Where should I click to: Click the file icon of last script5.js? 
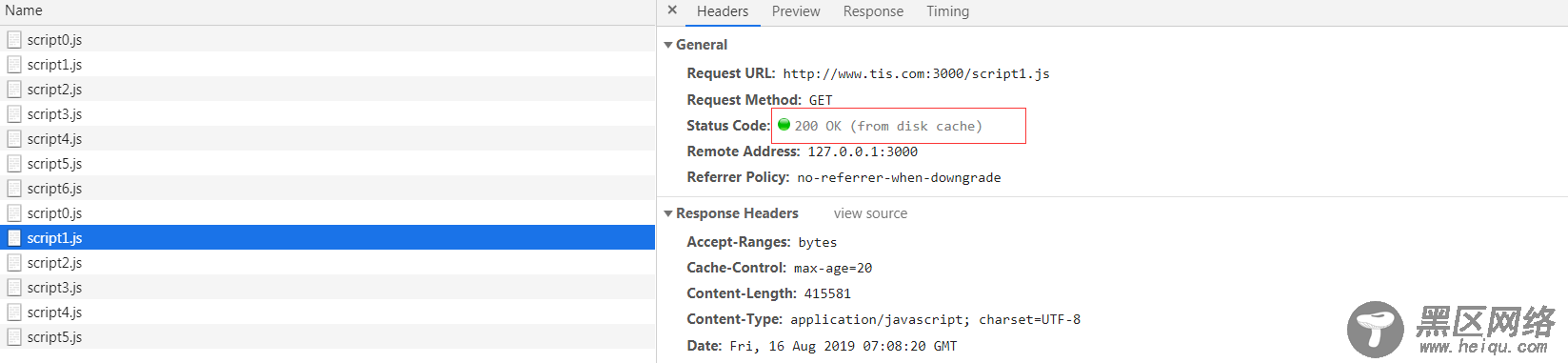(x=14, y=337)
